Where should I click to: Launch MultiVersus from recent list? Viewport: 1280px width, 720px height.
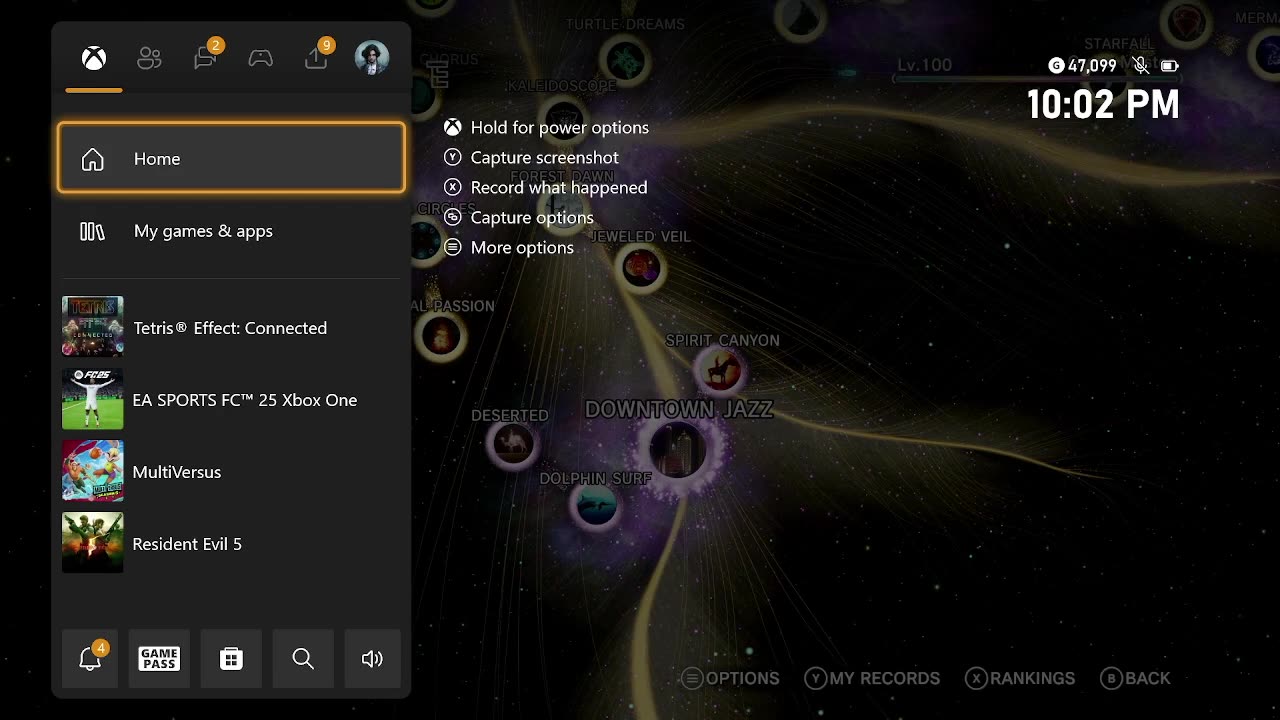[231, 471]
